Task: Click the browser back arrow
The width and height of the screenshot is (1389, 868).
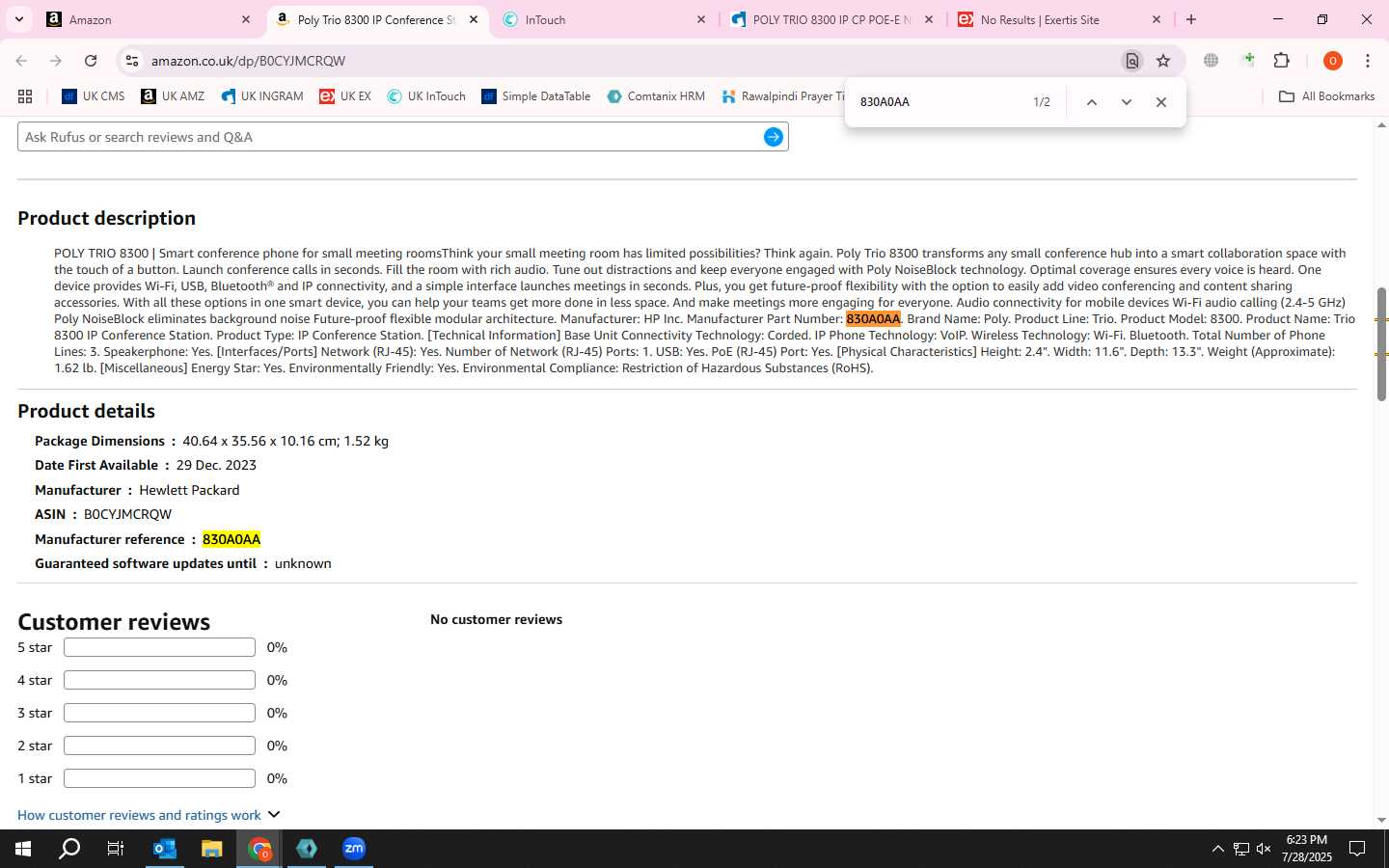Action: click(21, 61)
